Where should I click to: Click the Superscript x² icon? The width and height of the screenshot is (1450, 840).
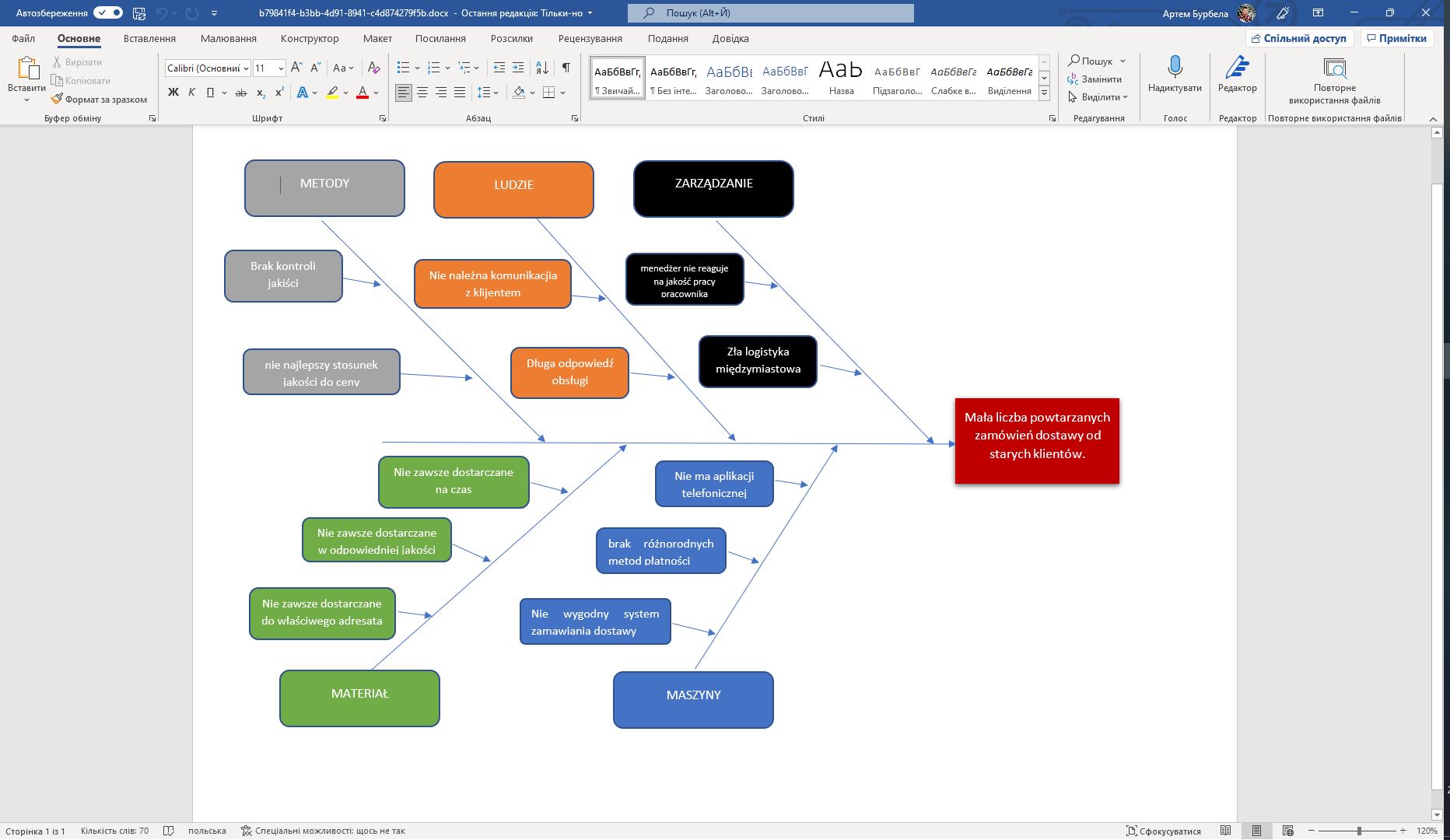[x=279, y=93]
